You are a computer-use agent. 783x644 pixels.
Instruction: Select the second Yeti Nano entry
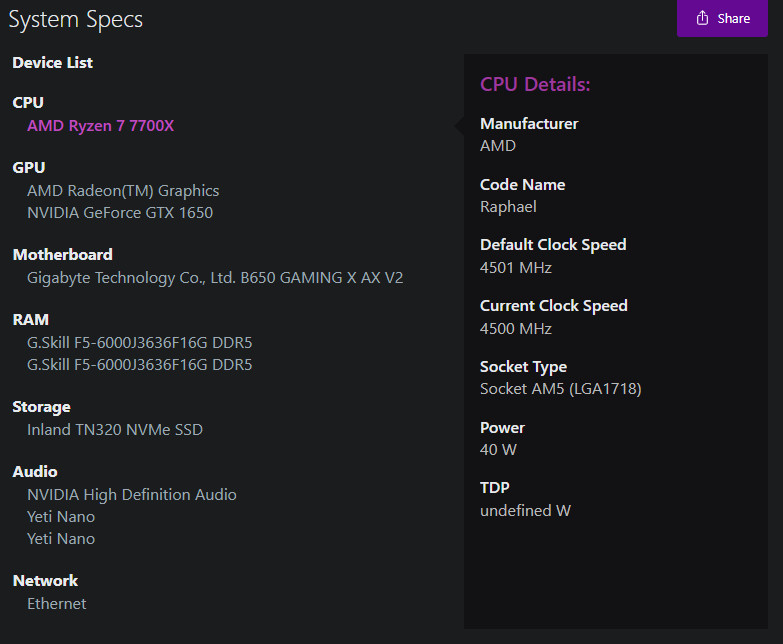coord(61,539)
